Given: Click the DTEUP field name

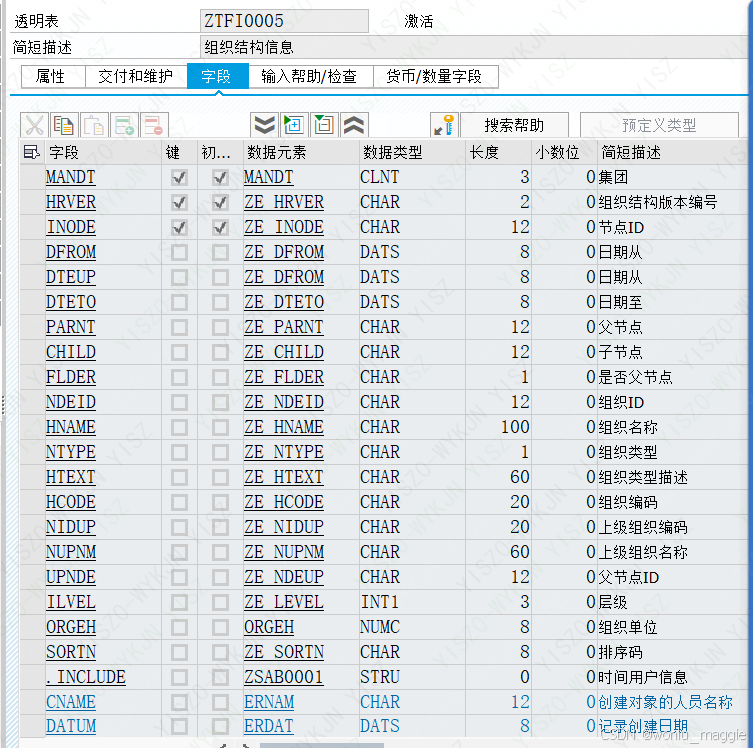Looking at the screenshot, I should pos(71,277).
